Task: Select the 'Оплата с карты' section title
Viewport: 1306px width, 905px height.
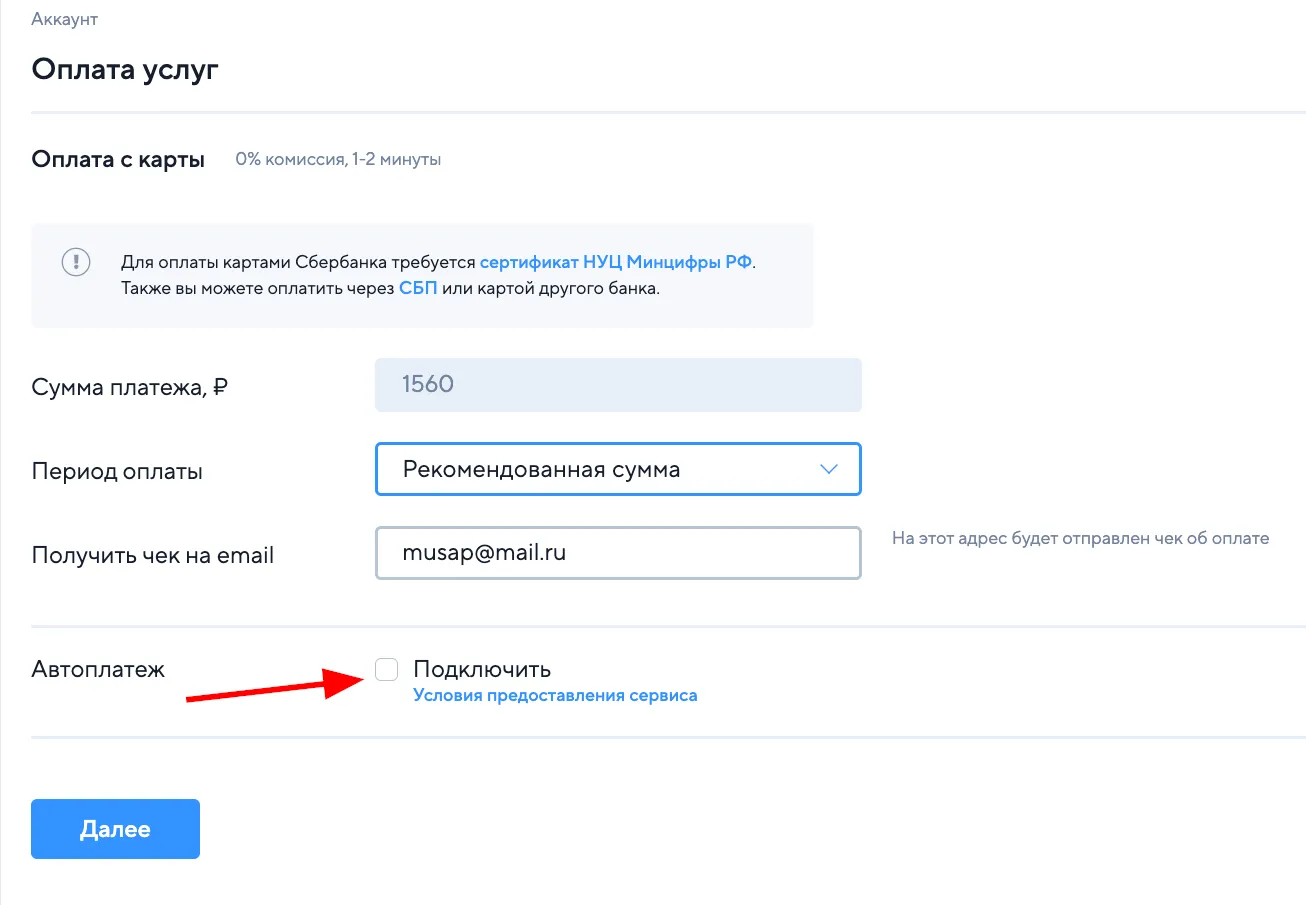Action: coord(118,160)
